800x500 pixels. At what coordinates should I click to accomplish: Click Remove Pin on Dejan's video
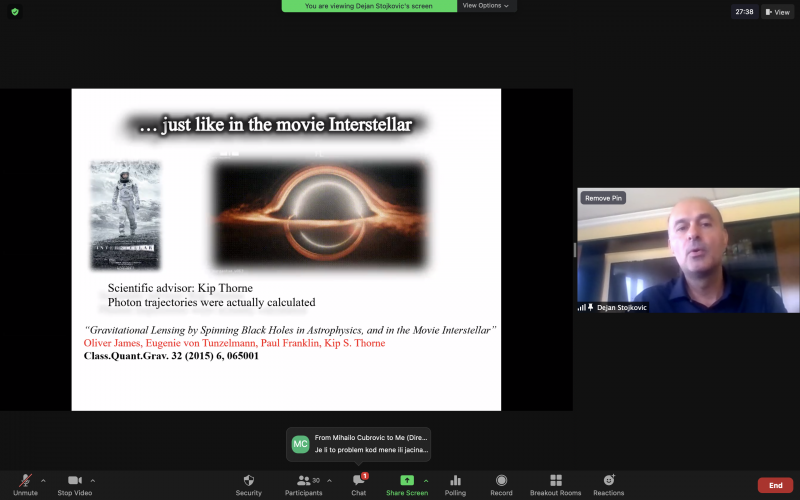(x=603, y=198)
